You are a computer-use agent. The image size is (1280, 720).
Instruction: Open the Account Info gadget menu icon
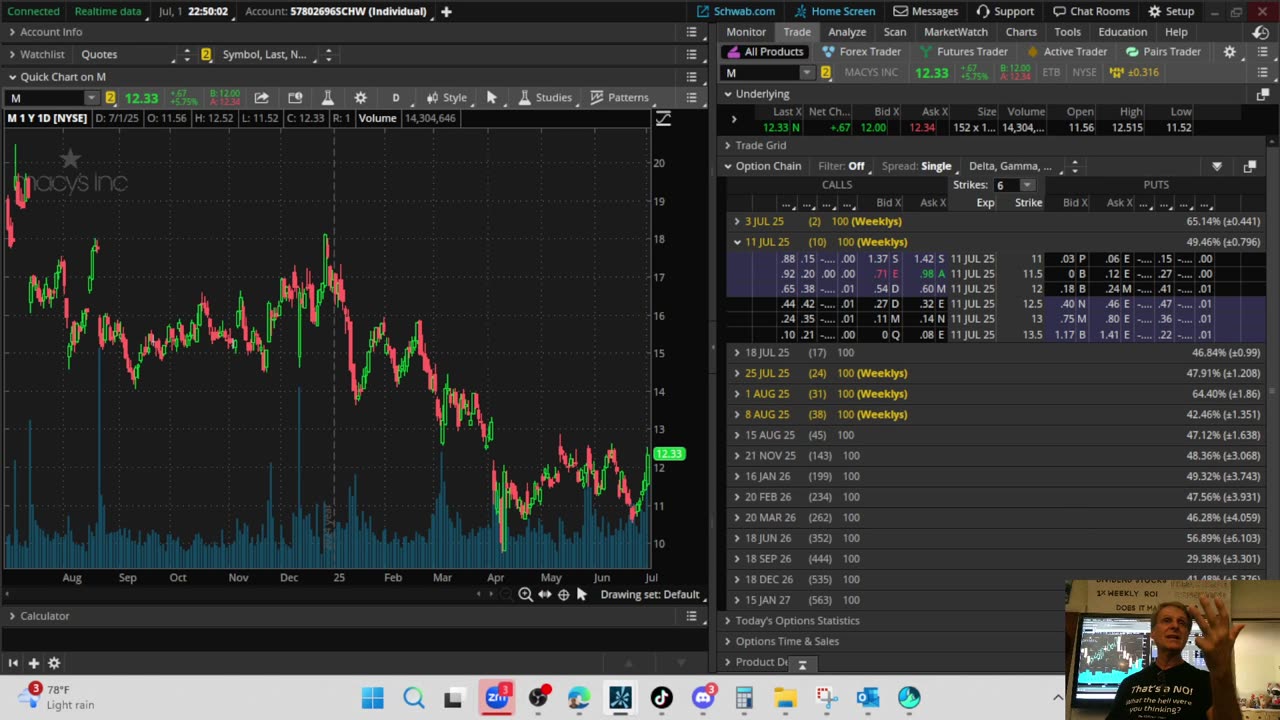pyautogui.click(x=691, y=32)
